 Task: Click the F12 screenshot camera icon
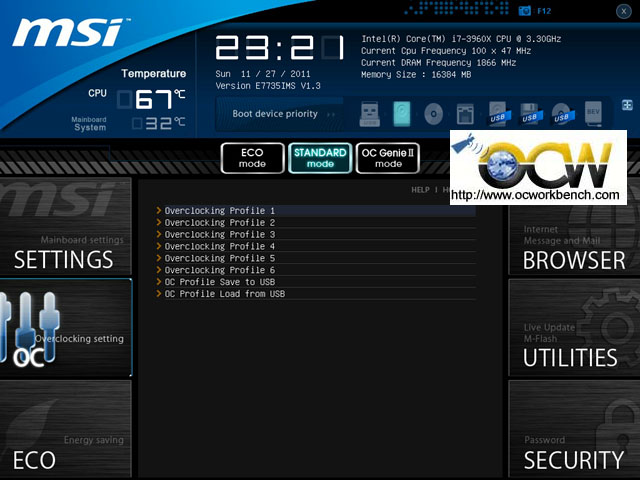pos(524,11)
